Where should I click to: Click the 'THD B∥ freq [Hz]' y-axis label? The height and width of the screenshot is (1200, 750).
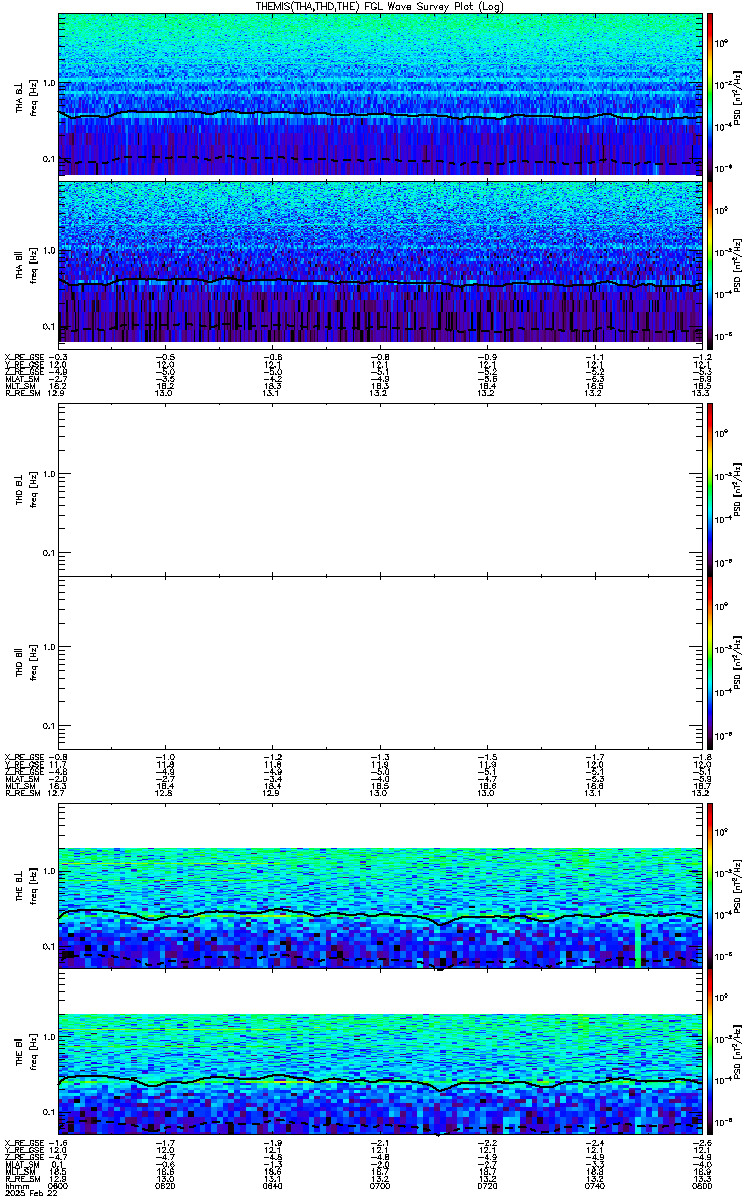(x=25, y=662)
